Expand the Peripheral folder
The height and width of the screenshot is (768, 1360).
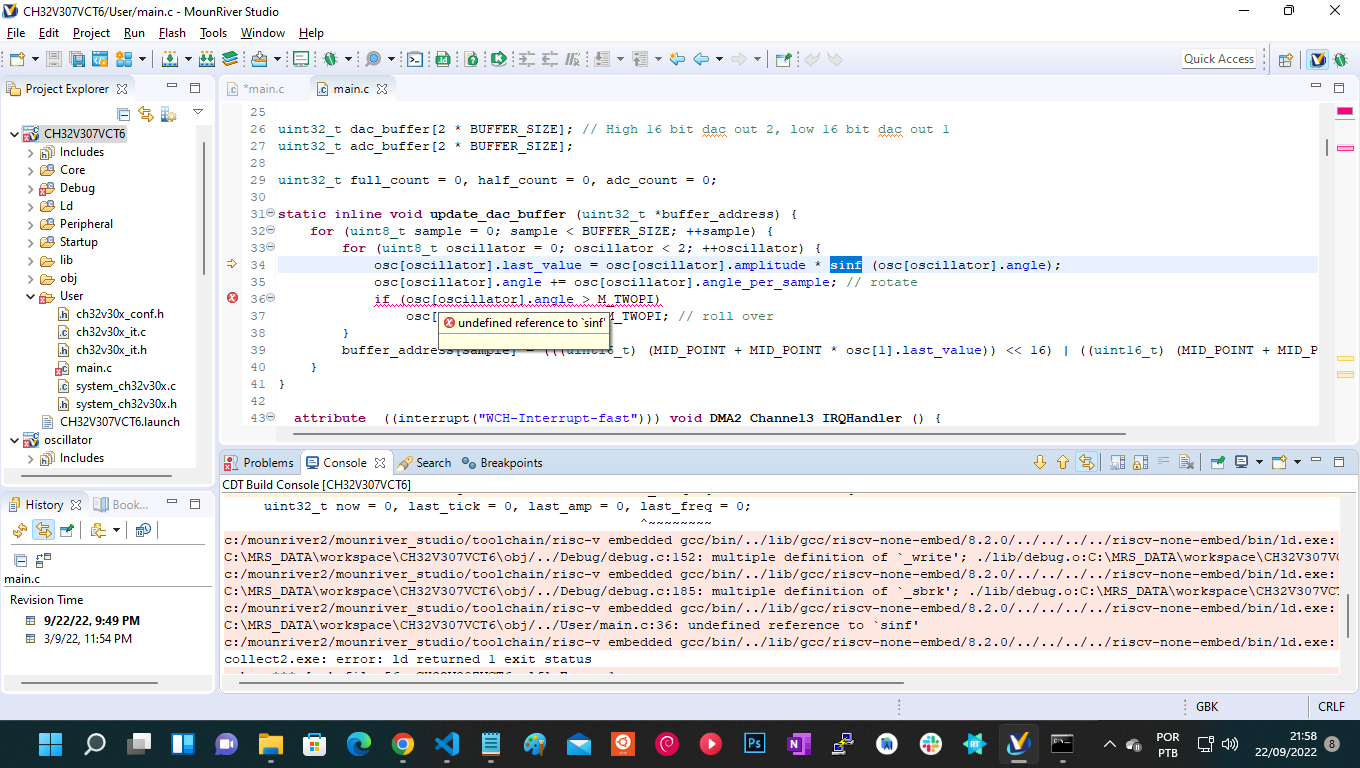coord(30,224)
